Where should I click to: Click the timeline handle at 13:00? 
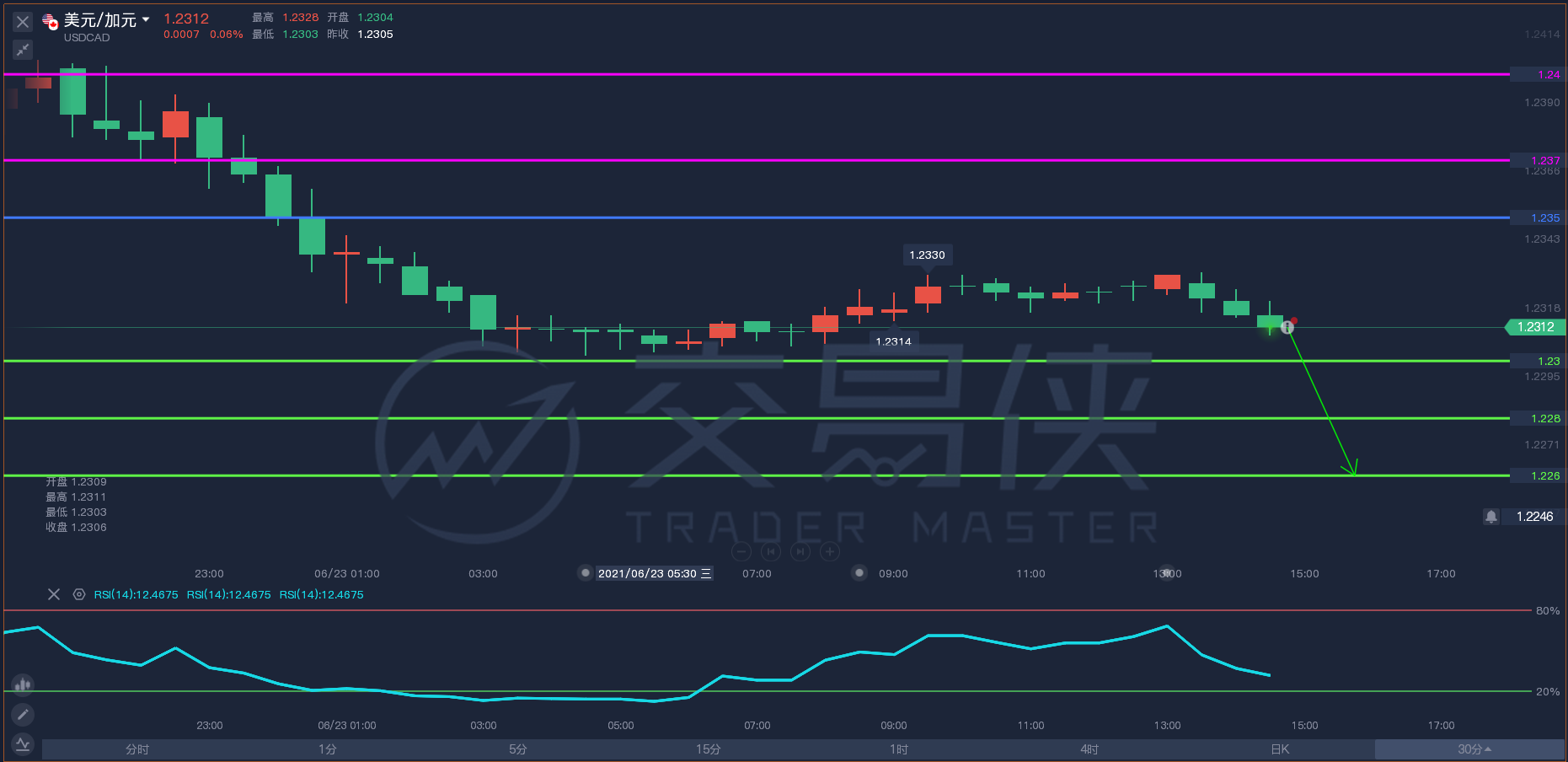tap(1166, 572)
